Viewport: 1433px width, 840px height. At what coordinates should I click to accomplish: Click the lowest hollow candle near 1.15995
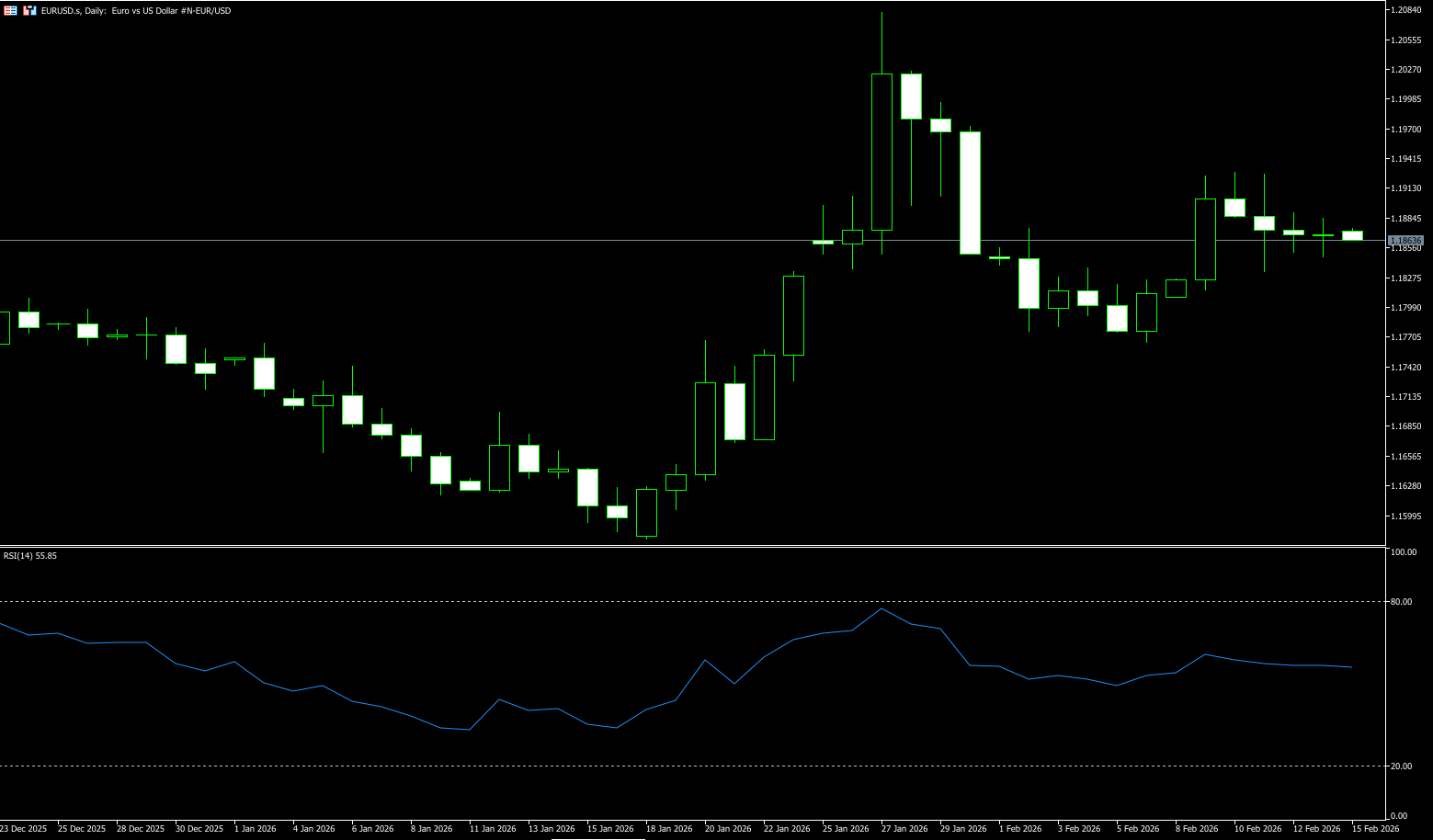click(x=646, y=512)
